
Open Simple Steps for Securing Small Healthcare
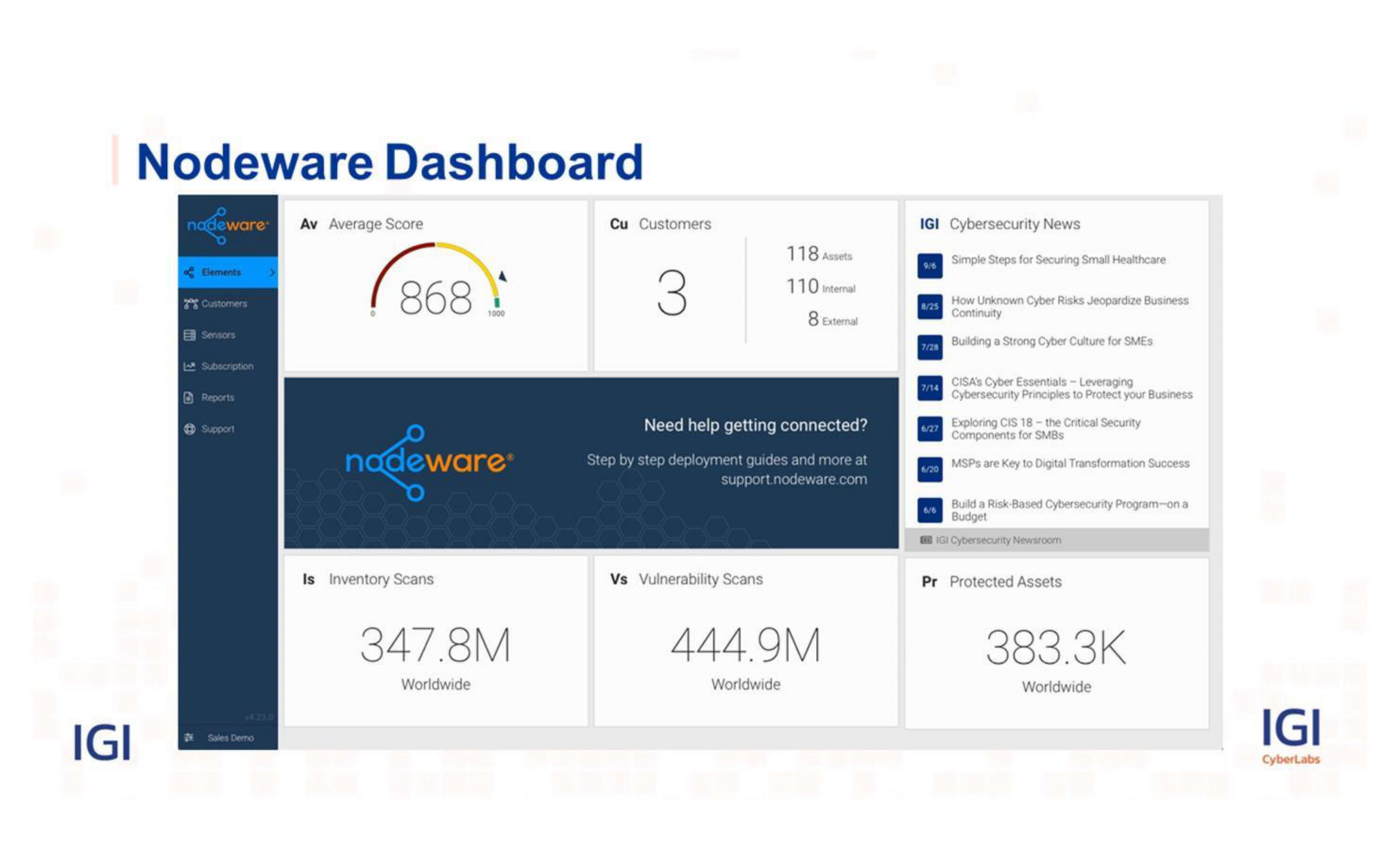(1059, 260)
